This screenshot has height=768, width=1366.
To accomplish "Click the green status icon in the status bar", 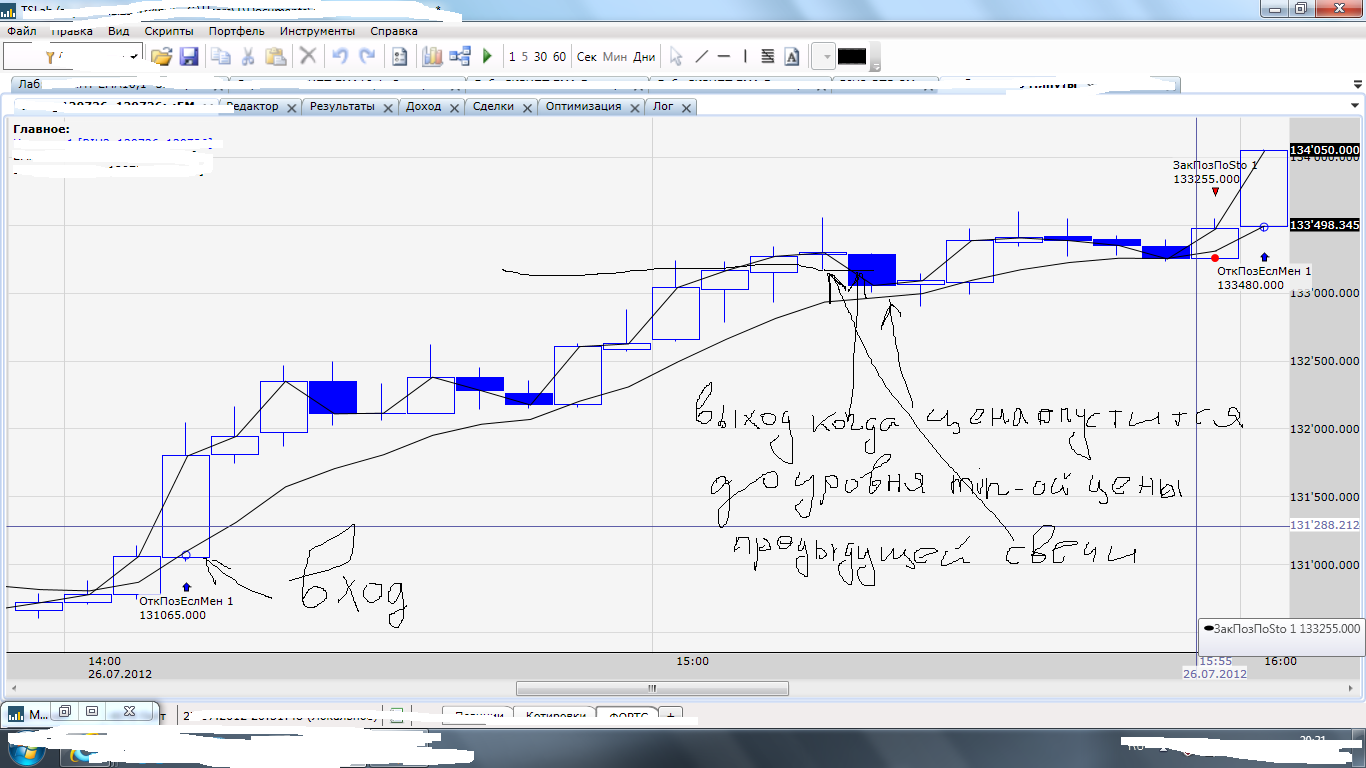I will pyautogui.click(x=396, y=714).
